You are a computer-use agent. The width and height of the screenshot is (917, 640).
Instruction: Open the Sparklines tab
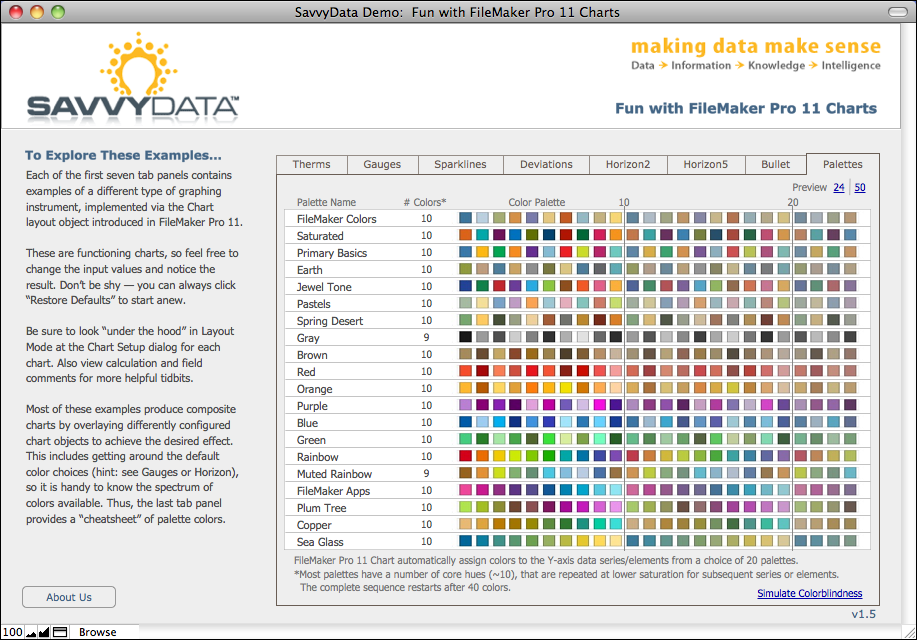click(460, 164)
